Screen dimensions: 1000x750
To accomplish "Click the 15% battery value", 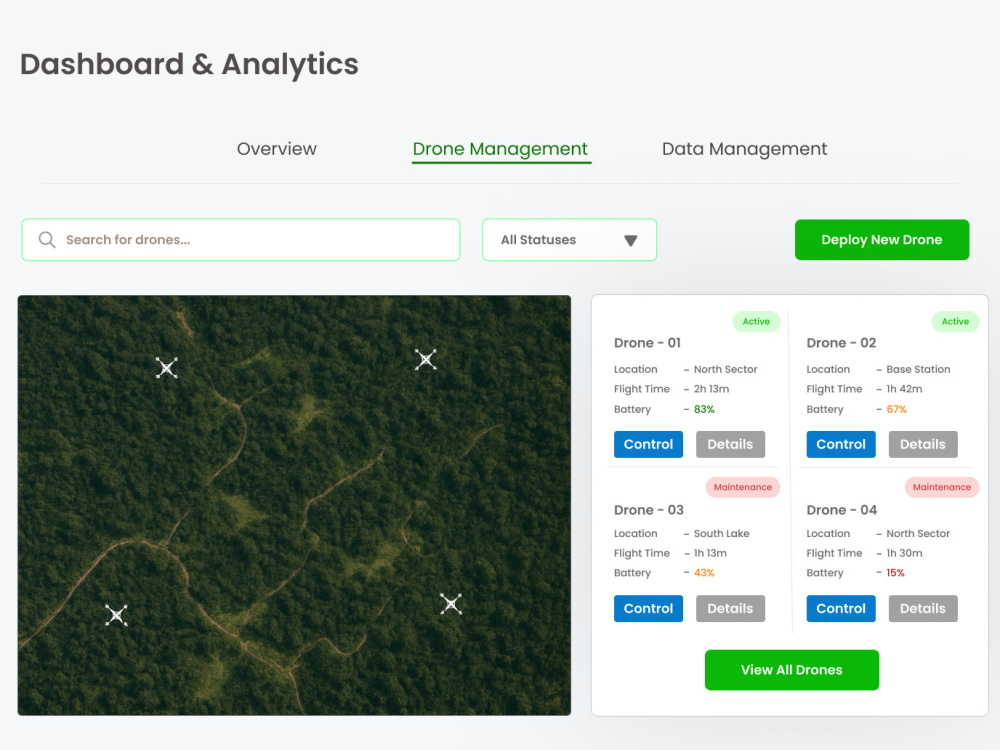I will pos(895,573).
